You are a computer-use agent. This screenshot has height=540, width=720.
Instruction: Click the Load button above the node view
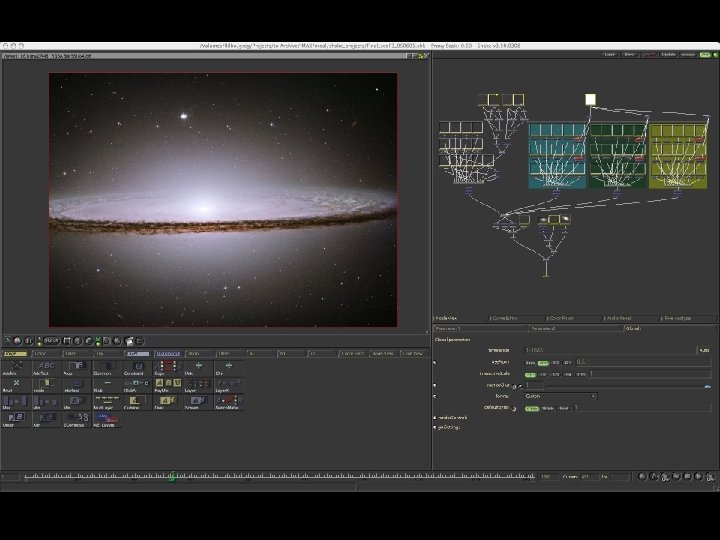(x=610, y=54)
